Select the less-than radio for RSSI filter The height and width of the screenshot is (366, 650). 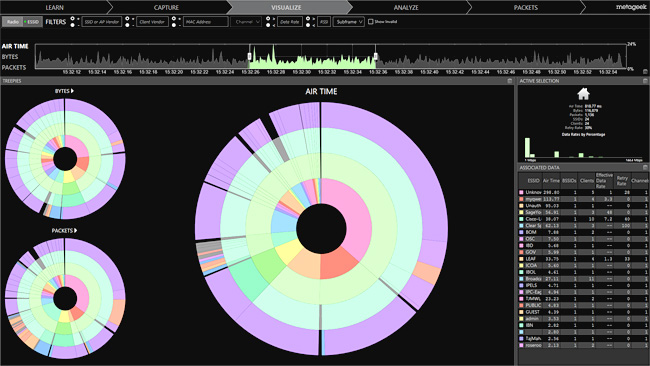[308, 25]
